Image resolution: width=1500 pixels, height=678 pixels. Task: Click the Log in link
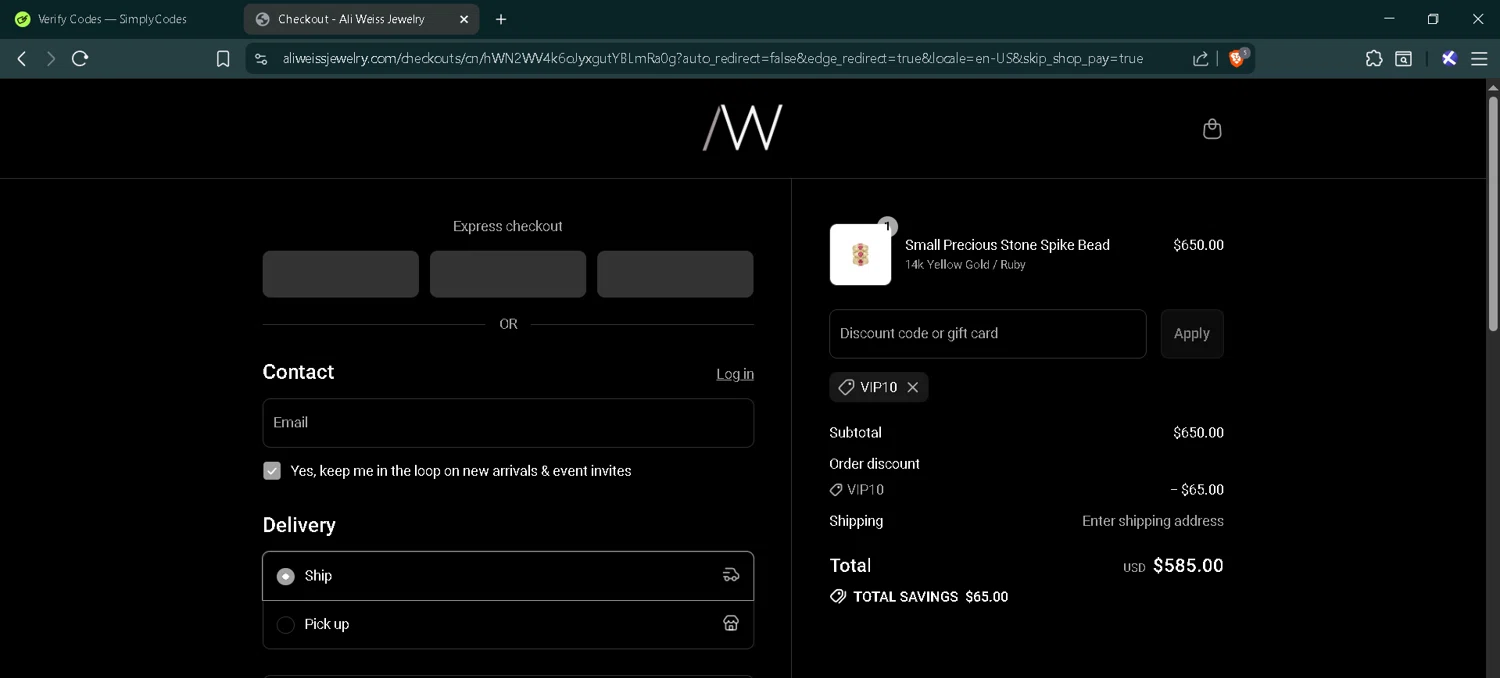point(735,374)
